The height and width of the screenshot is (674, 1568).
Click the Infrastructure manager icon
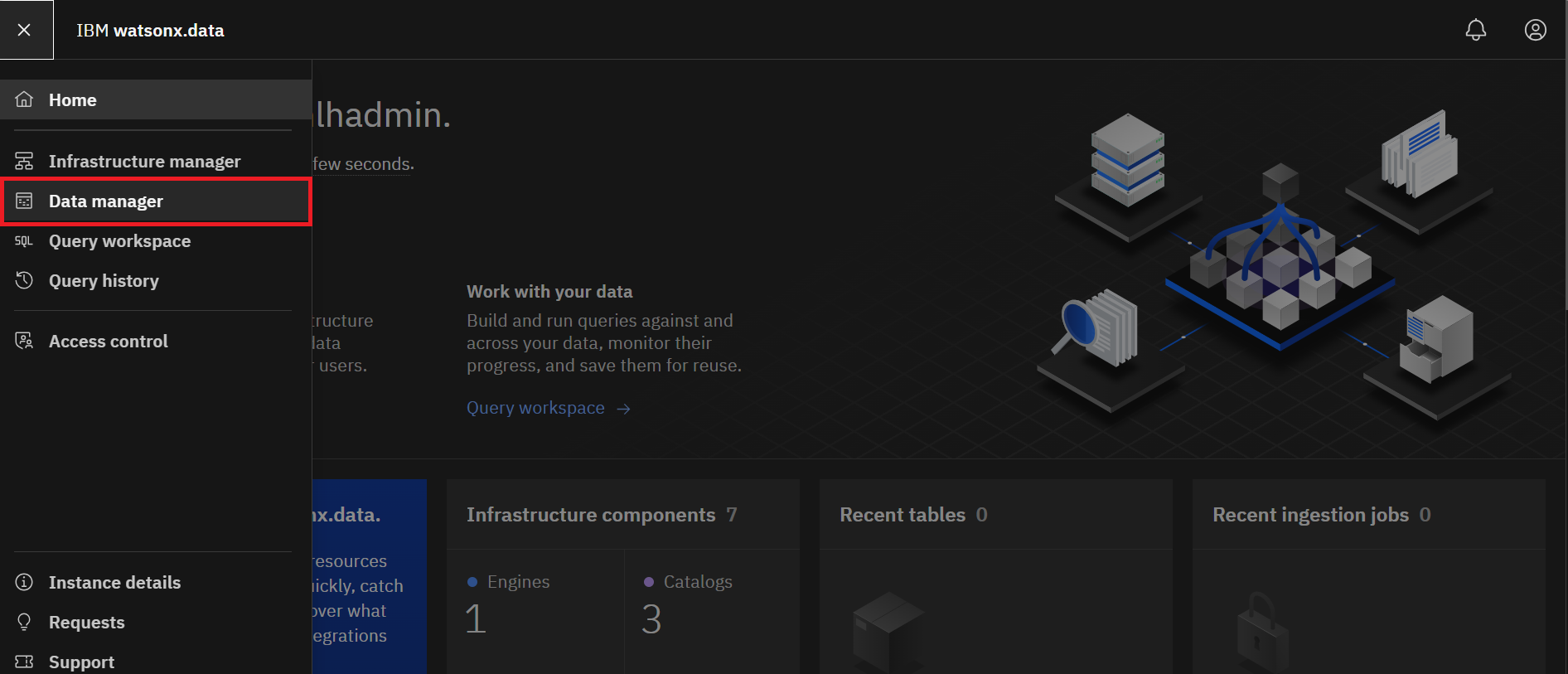click(24, 161)
